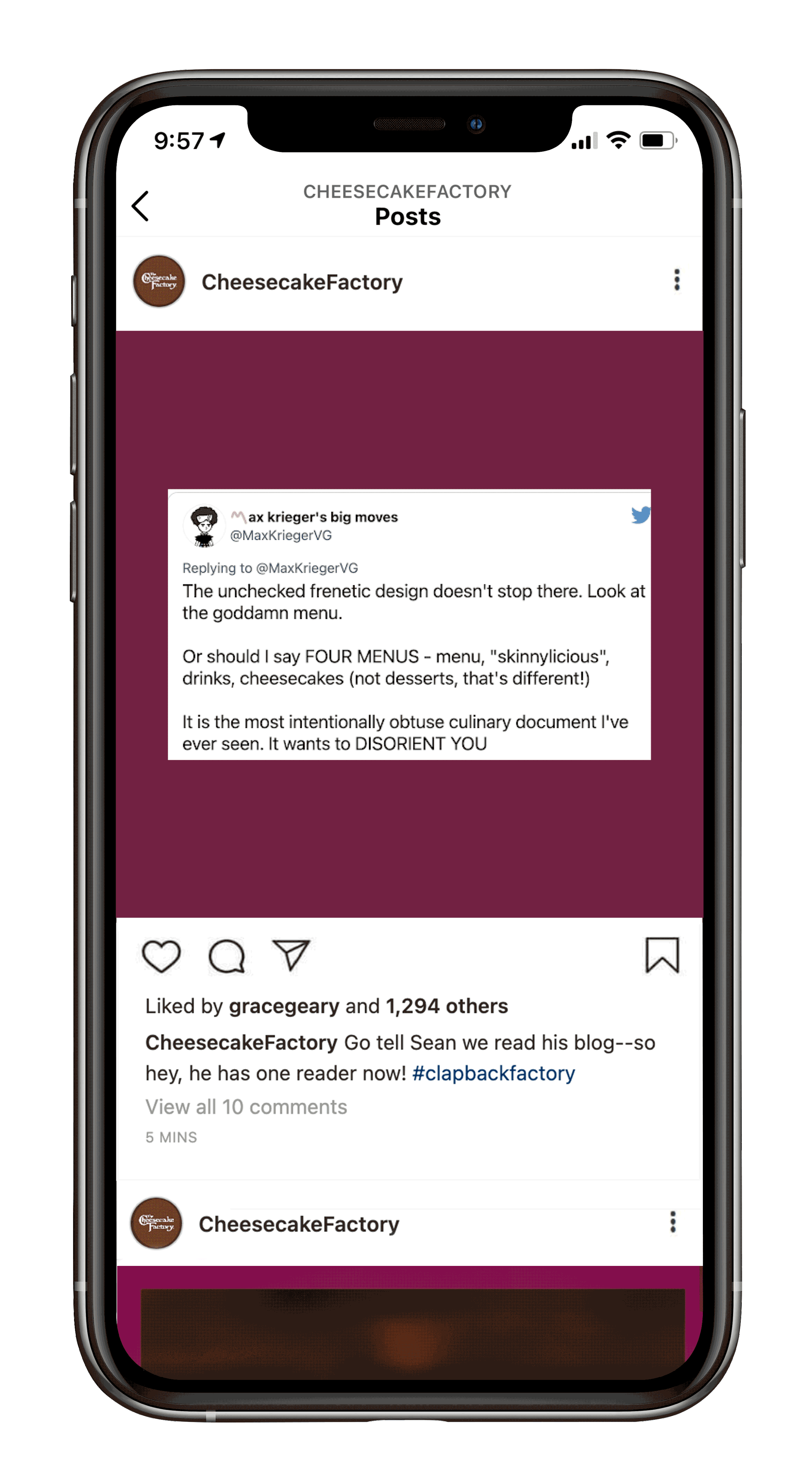Open the embedded tweet image
Image resolution: width=812 pixels, height=1466 pixels.
tap(409, 624)
